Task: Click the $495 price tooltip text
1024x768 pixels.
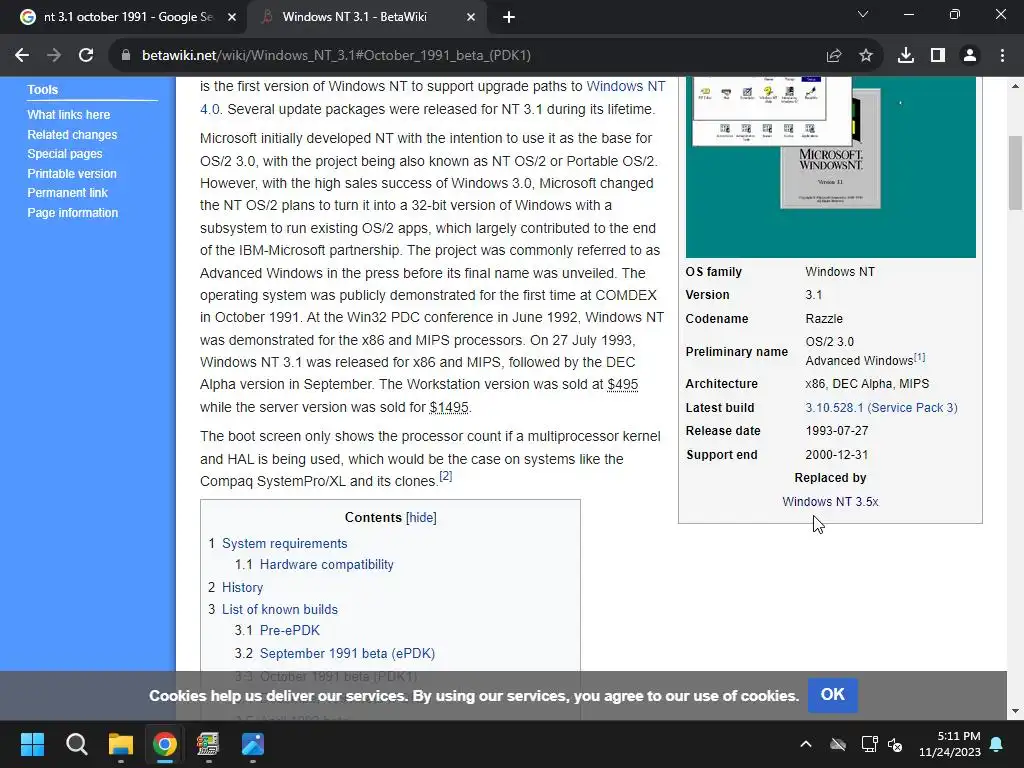Action: click(x=622, y=384)
